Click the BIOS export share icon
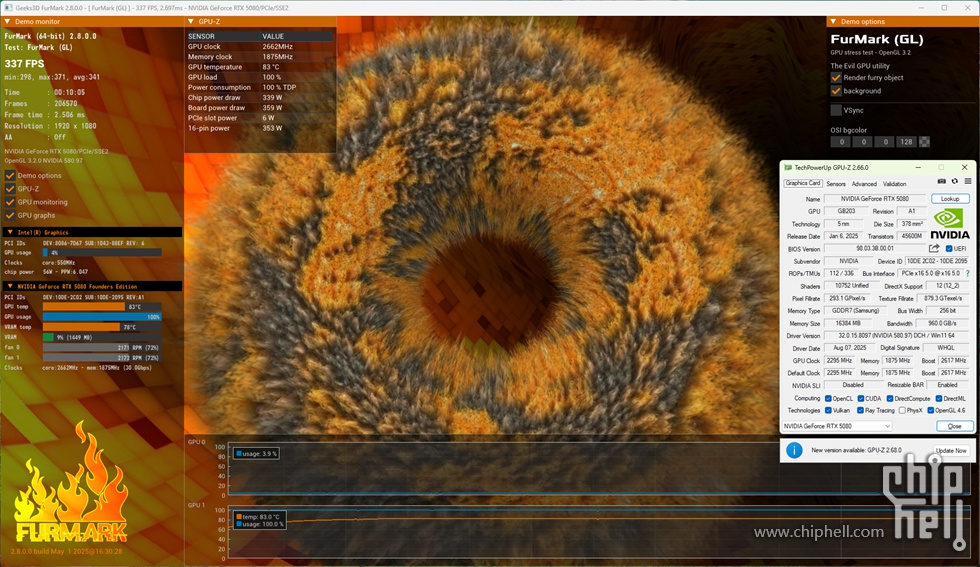980x567 pixels. (934, 248)
